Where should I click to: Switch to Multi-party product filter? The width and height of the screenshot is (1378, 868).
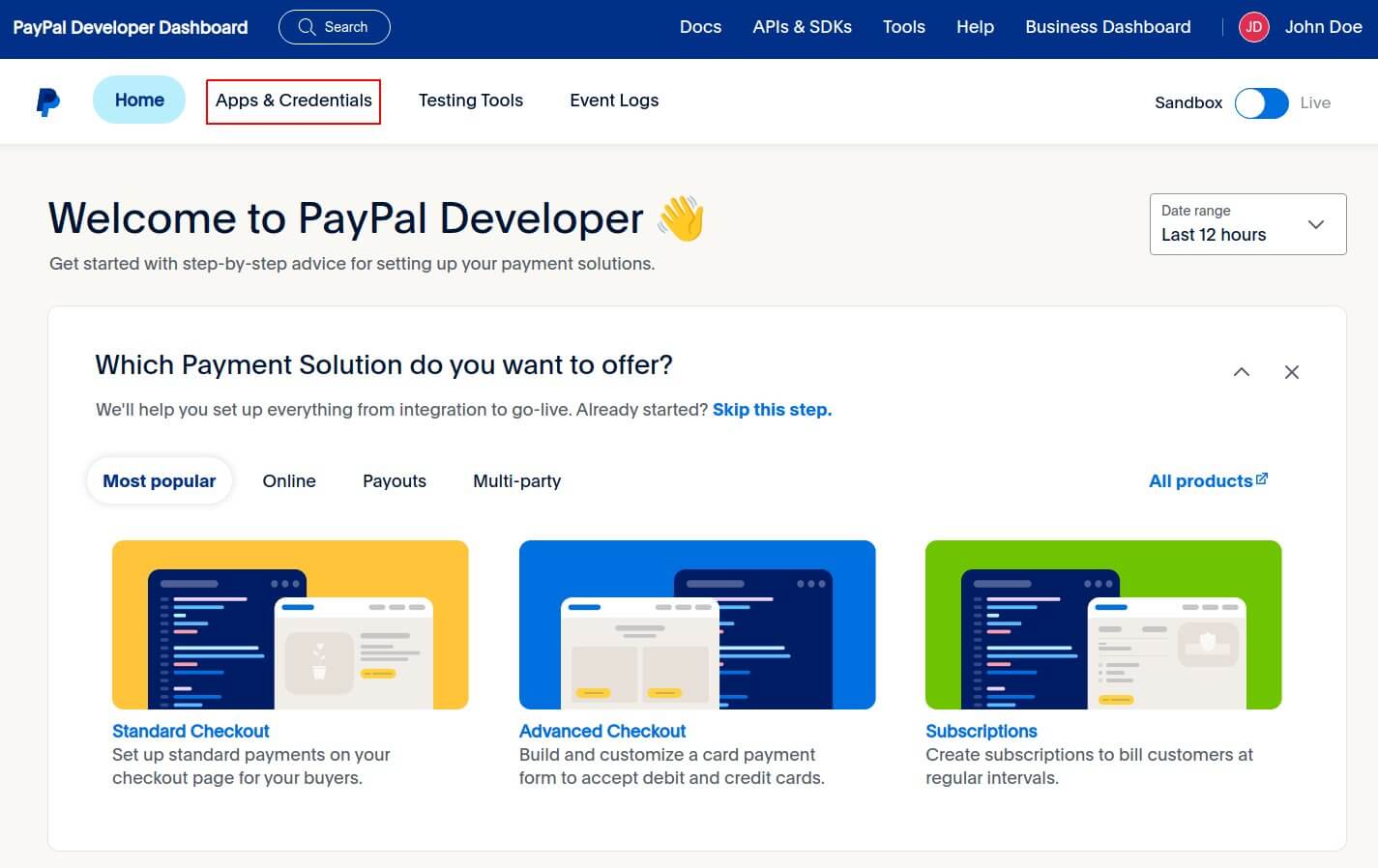pos(516,481)
